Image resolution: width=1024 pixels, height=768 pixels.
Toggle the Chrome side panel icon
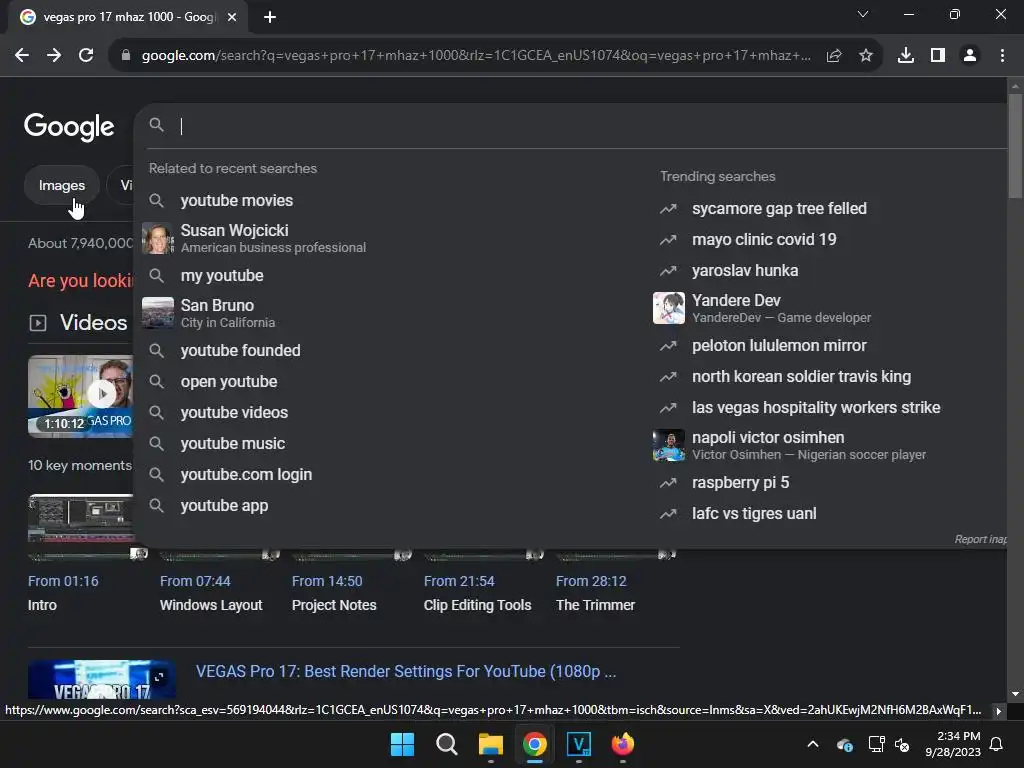click(938, 56)
